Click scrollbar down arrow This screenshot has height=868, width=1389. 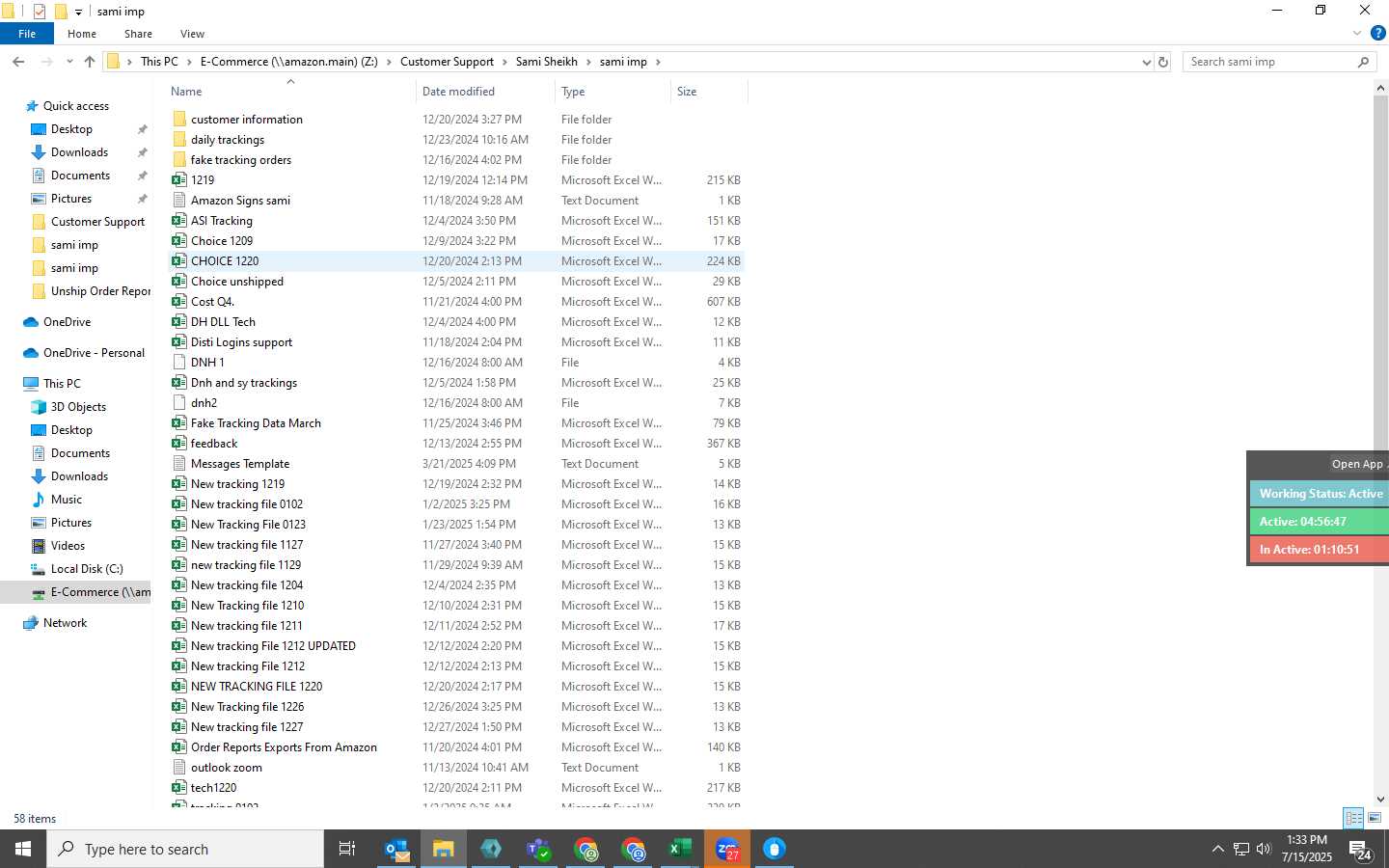click(1380, 800)
